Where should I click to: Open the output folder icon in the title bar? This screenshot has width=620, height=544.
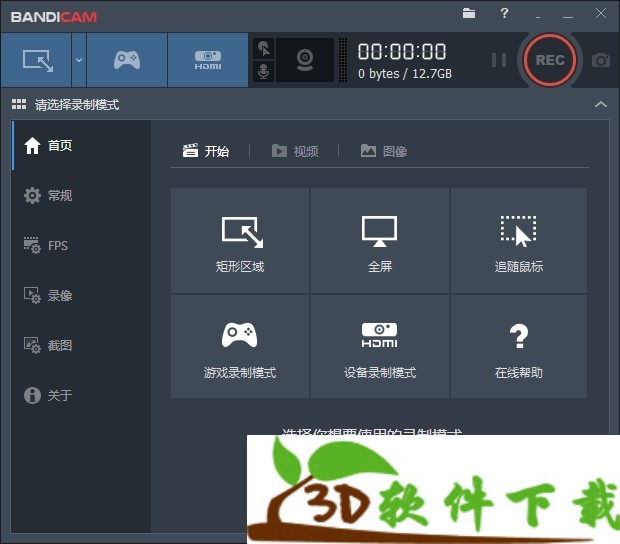point(469,13)
